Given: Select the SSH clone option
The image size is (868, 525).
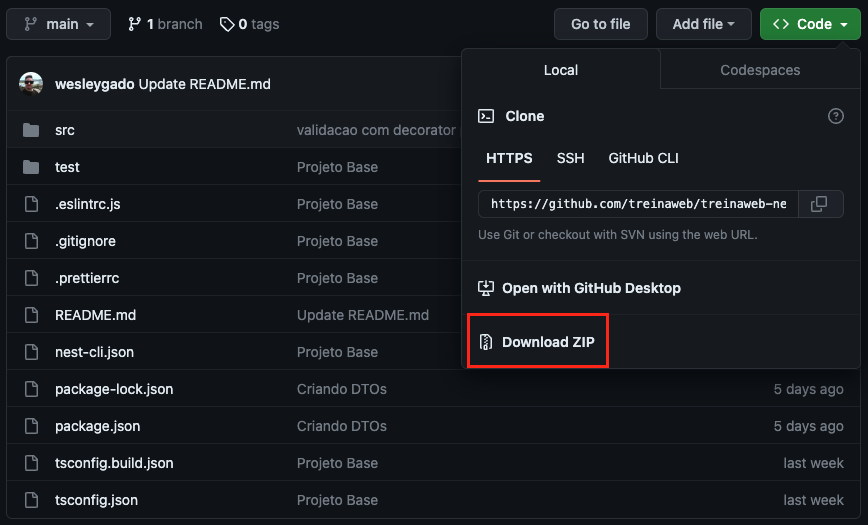Looking at the screenshot, I should coord(570,158).
